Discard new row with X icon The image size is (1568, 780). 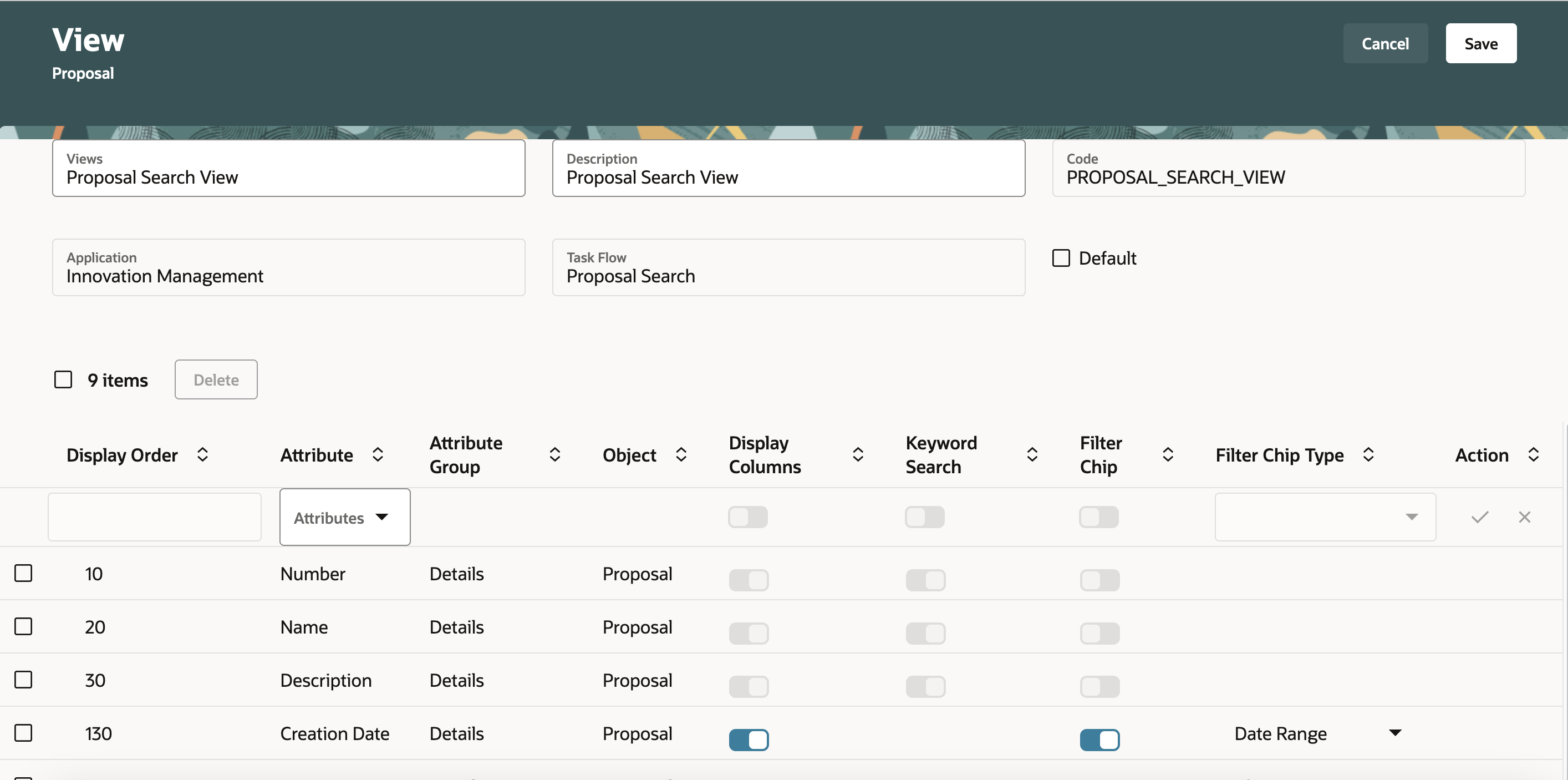(1524, 517)
